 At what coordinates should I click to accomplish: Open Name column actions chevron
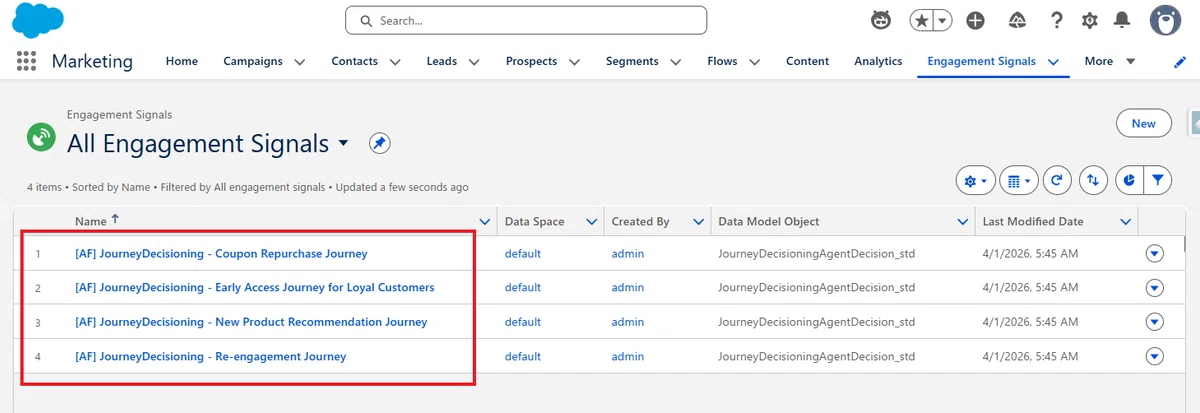coord(485,222)
